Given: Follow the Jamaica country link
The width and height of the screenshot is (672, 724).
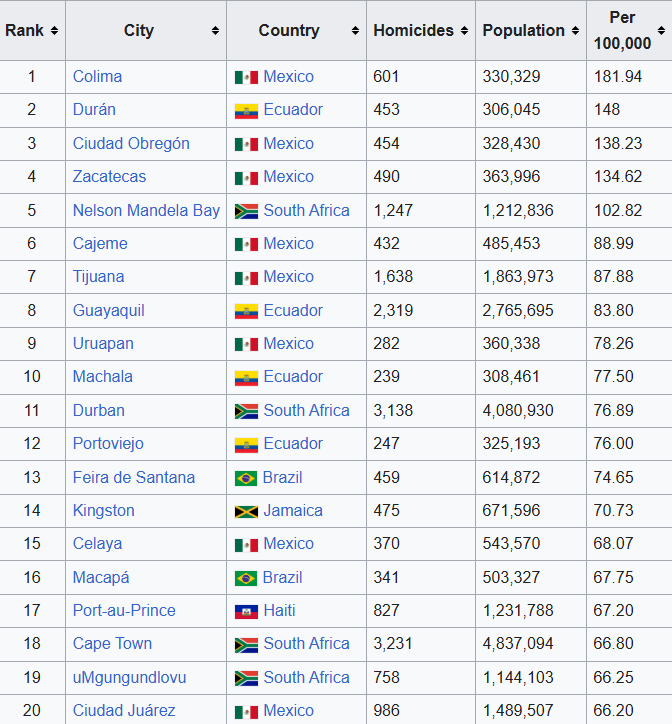Looking at the screenshot, I should tap(293, 510).
